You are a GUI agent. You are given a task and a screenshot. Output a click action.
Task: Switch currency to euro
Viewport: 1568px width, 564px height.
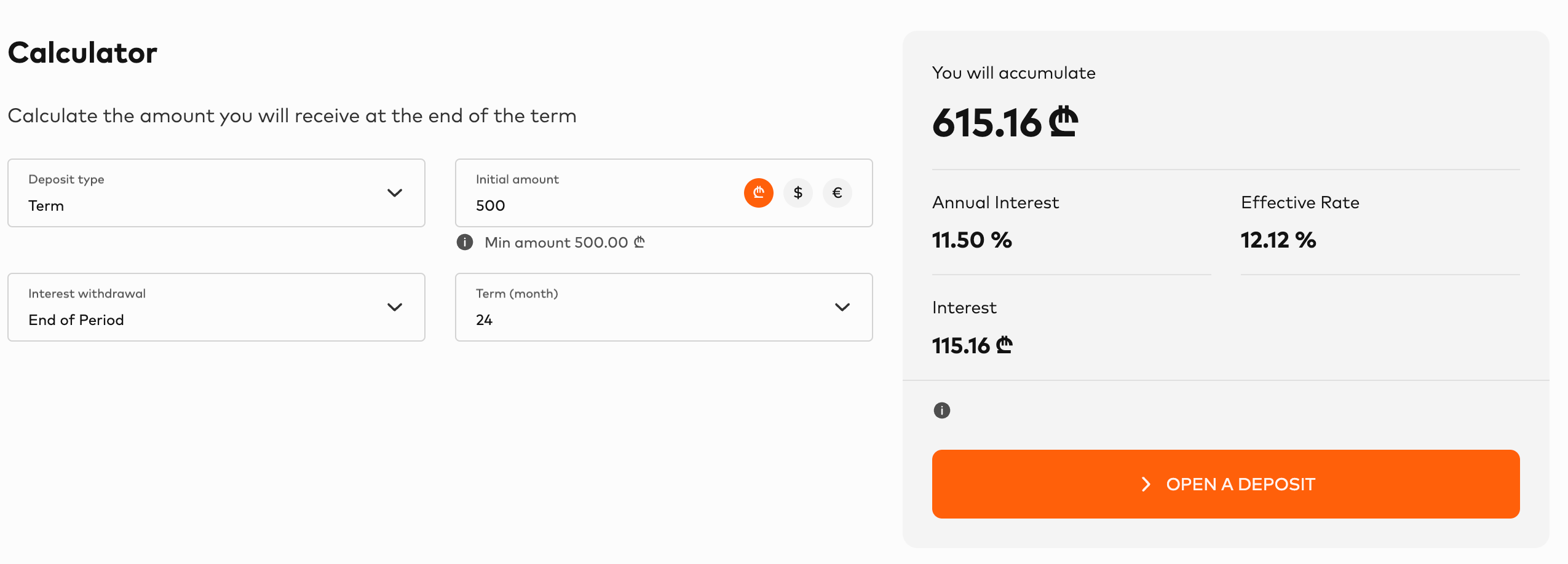(x=837, y=193)
